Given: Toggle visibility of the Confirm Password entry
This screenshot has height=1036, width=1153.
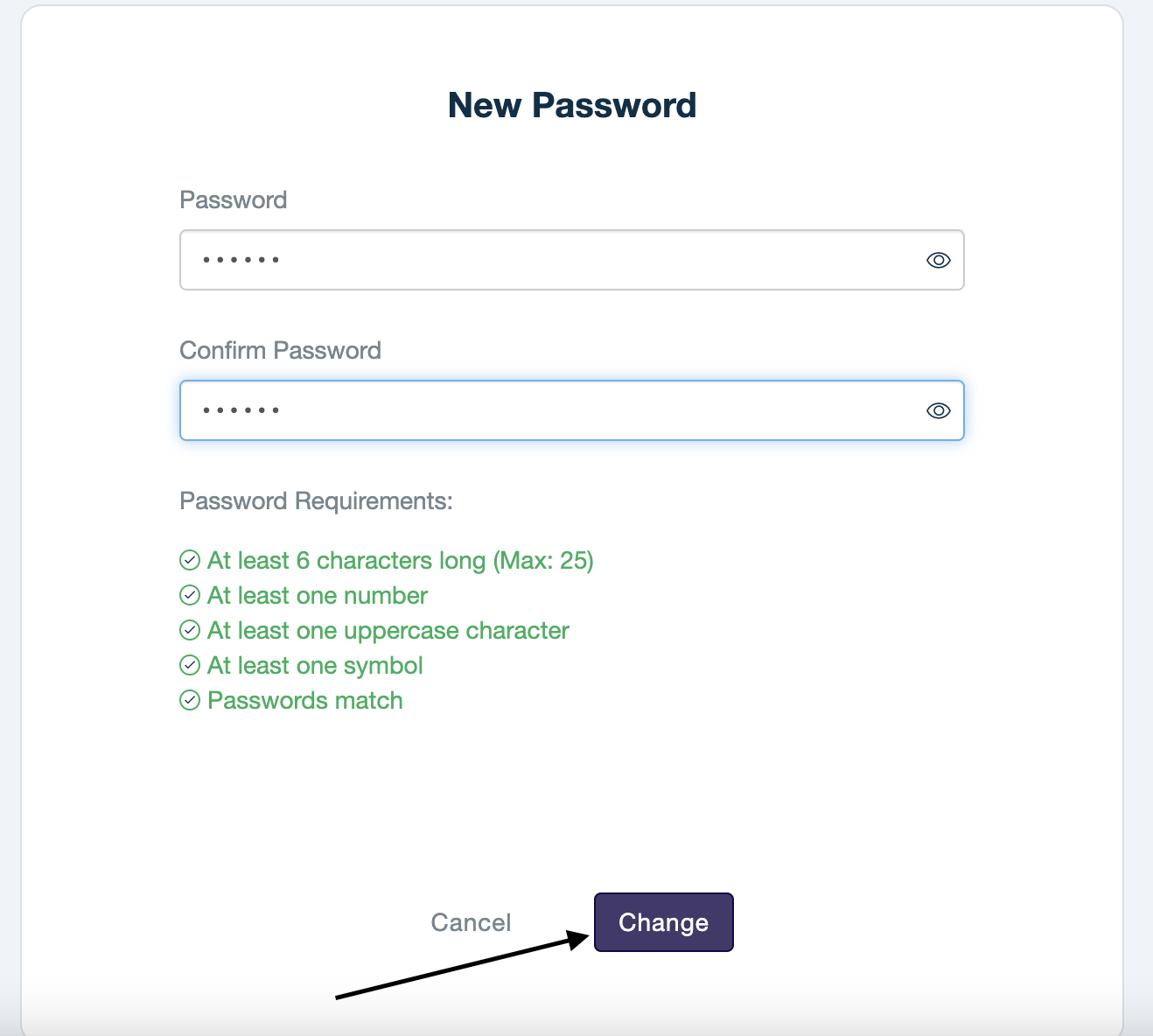Looking at the screenshot, I should click(x=938, y=410).
